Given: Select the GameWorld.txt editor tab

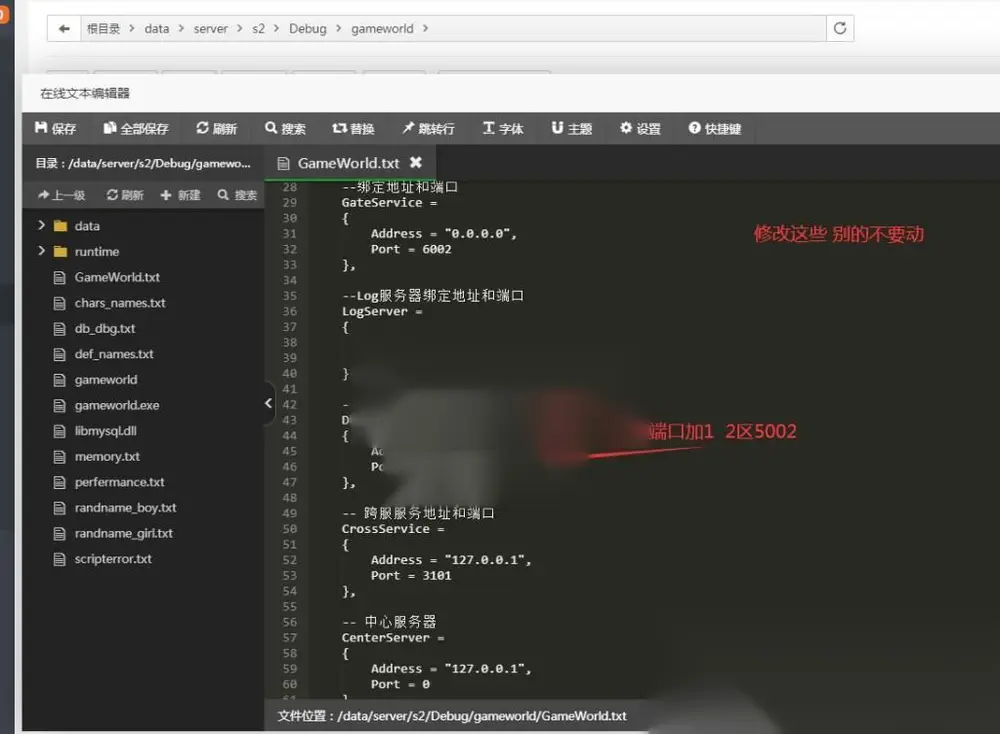Looking at the screenshot, I should pyautogui.click(x=349, y=163).
